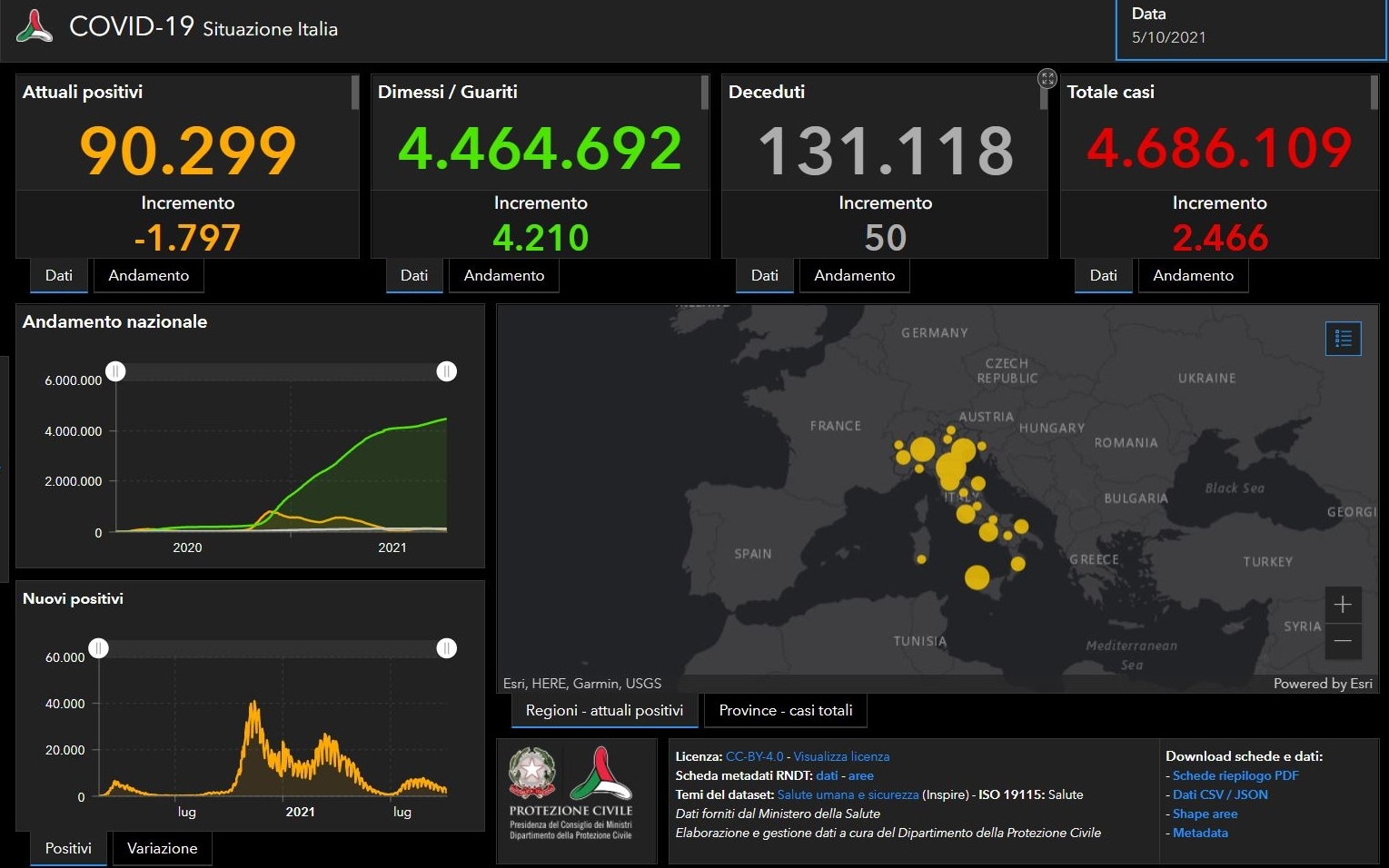Open the CC-BY-4.0 license link

(x=754, y=756)
